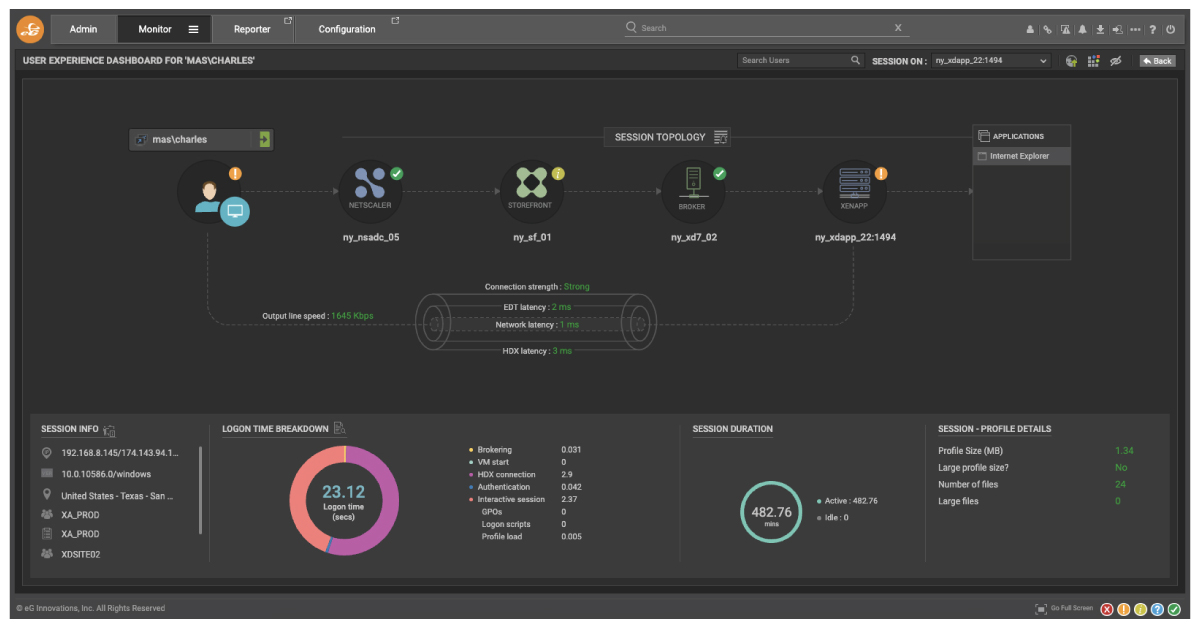This screenshot has width=1200, height=628.
Task: Click the Reporter open-in-new-window icon
Action: coord(288,21)
